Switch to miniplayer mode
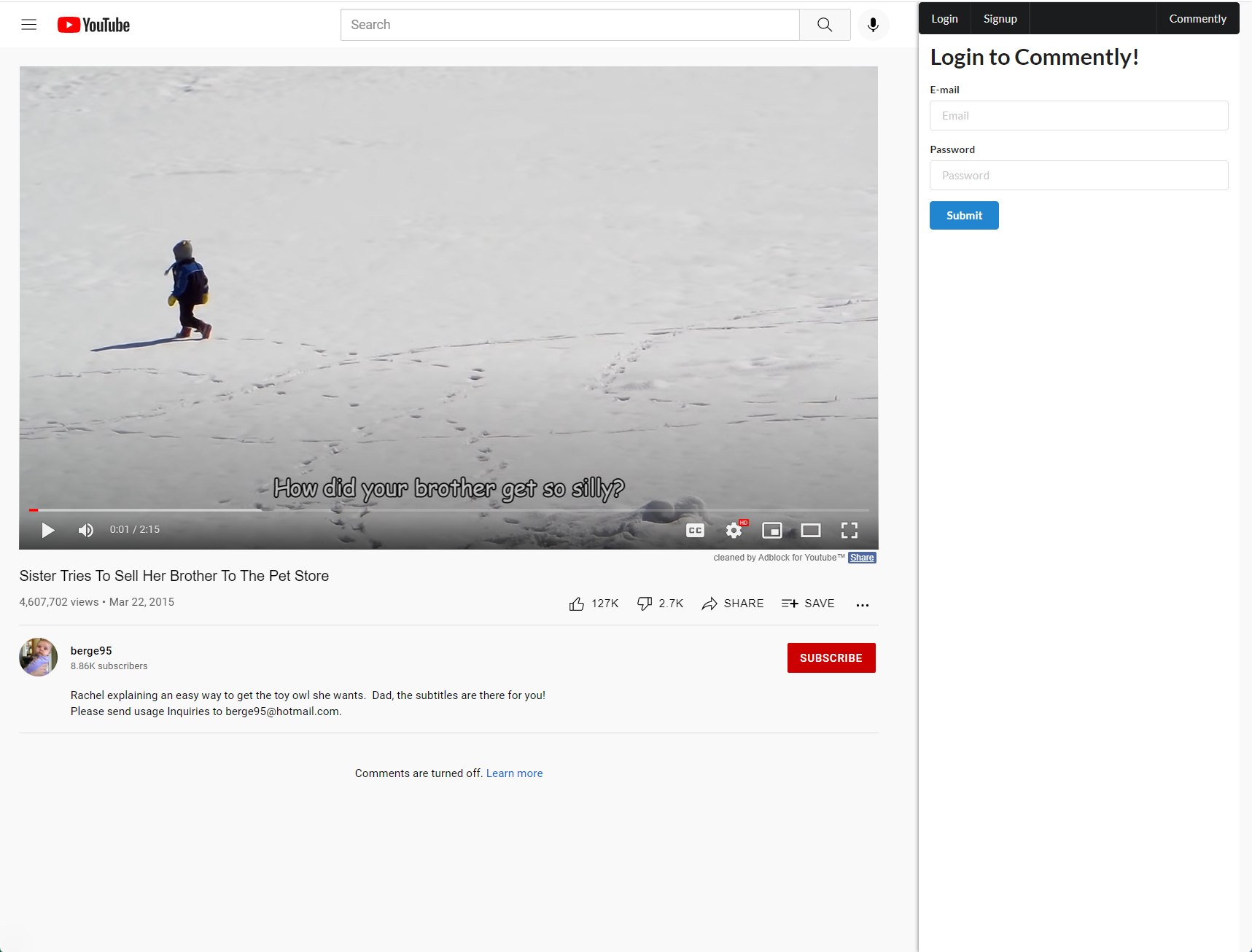1252x952 pixels. point(772,531)
